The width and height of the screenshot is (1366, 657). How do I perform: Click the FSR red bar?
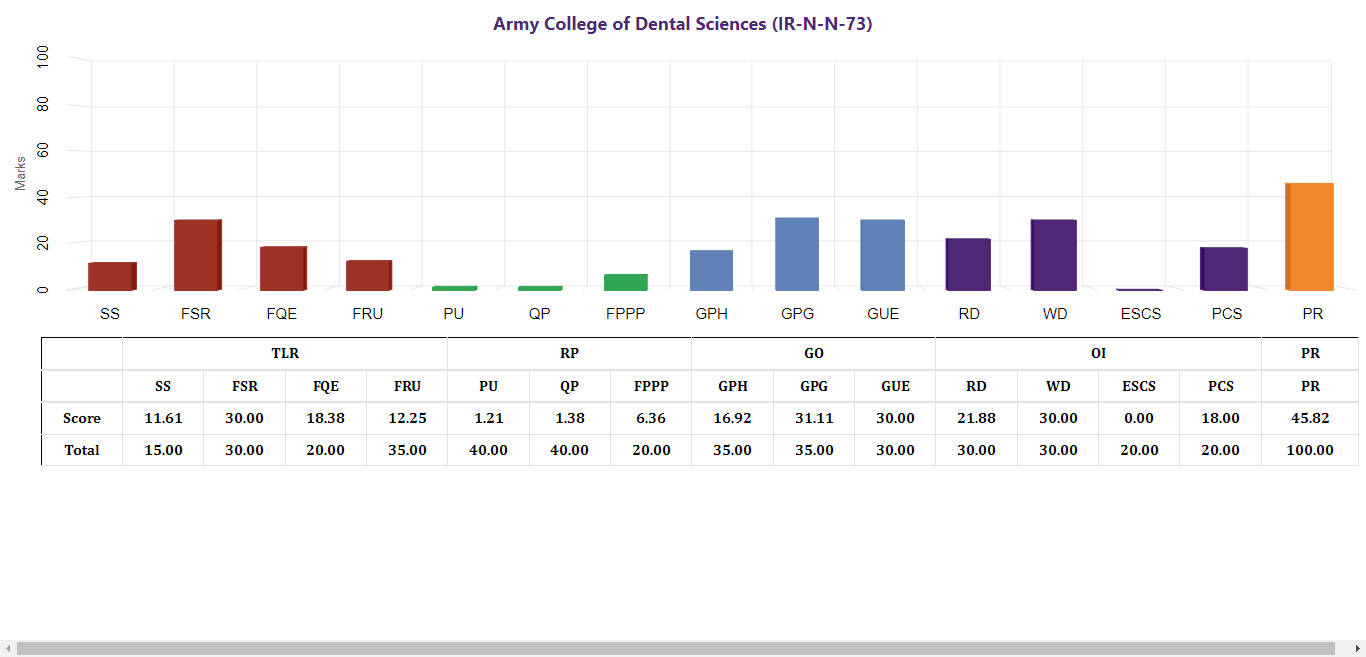coord(197,255)
